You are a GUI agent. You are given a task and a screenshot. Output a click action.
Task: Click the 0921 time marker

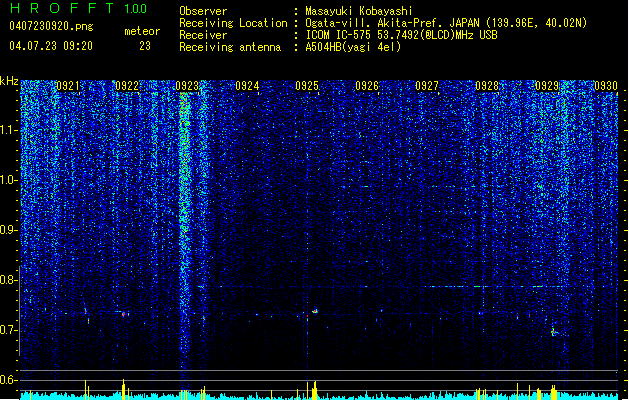[67, 86]
